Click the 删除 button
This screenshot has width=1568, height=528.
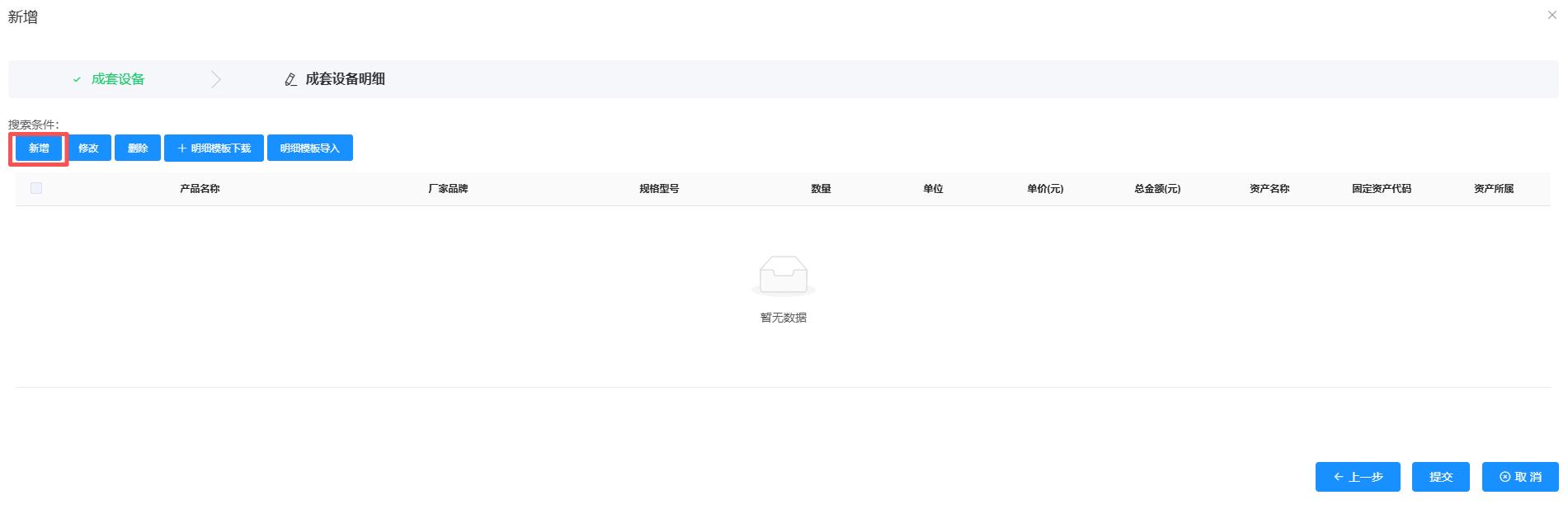pos(138,148)
